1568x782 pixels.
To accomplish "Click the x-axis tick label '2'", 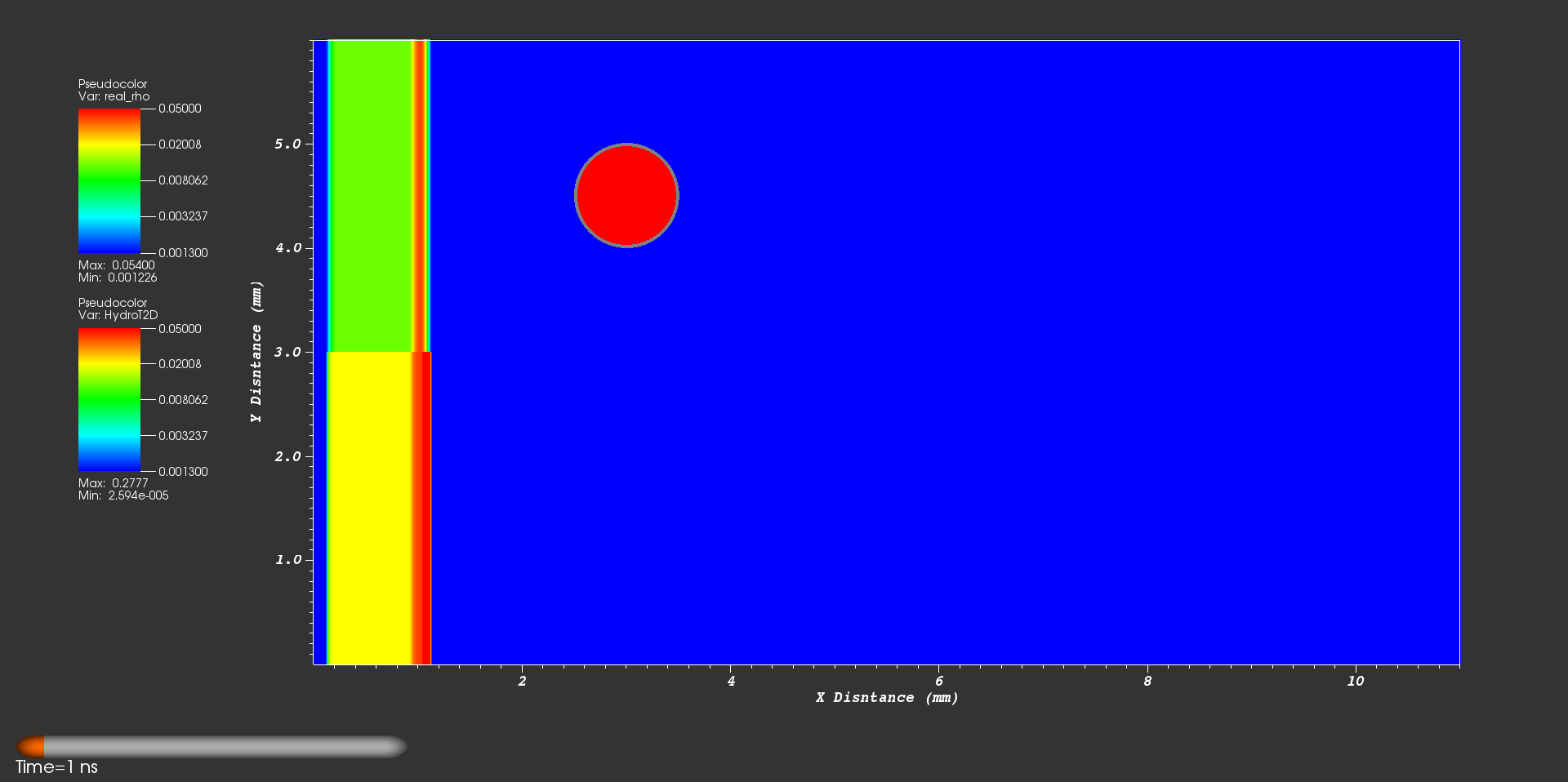I will [x=523, y=681].
